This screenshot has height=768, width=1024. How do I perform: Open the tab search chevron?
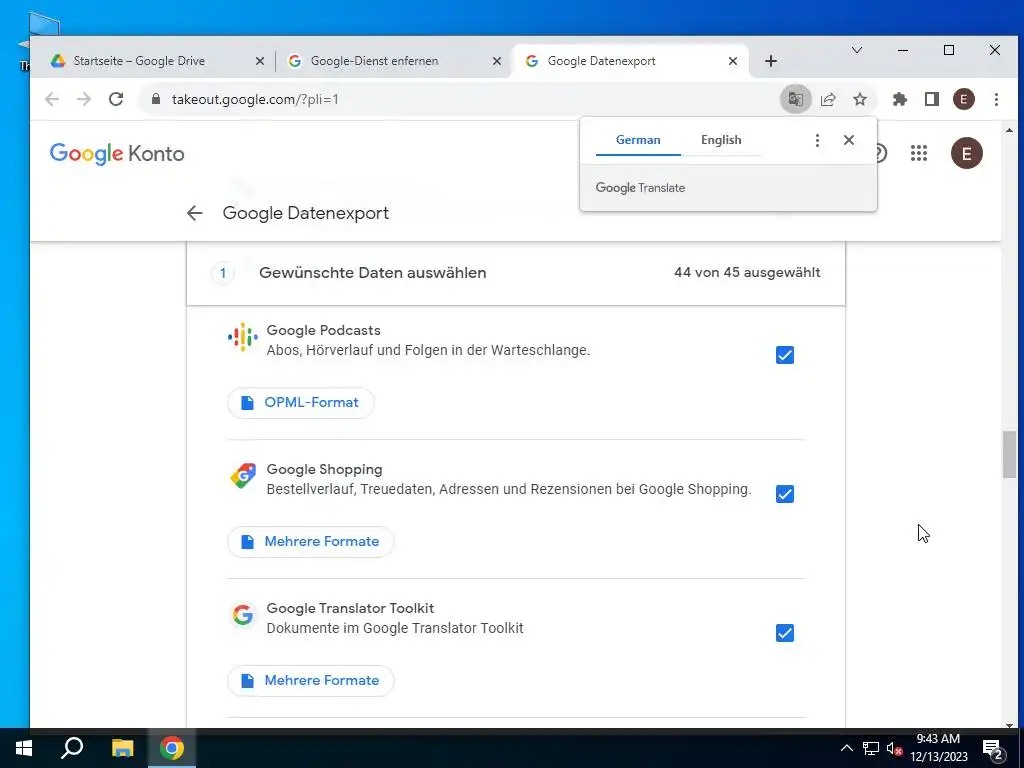click(x=857, y=50)
